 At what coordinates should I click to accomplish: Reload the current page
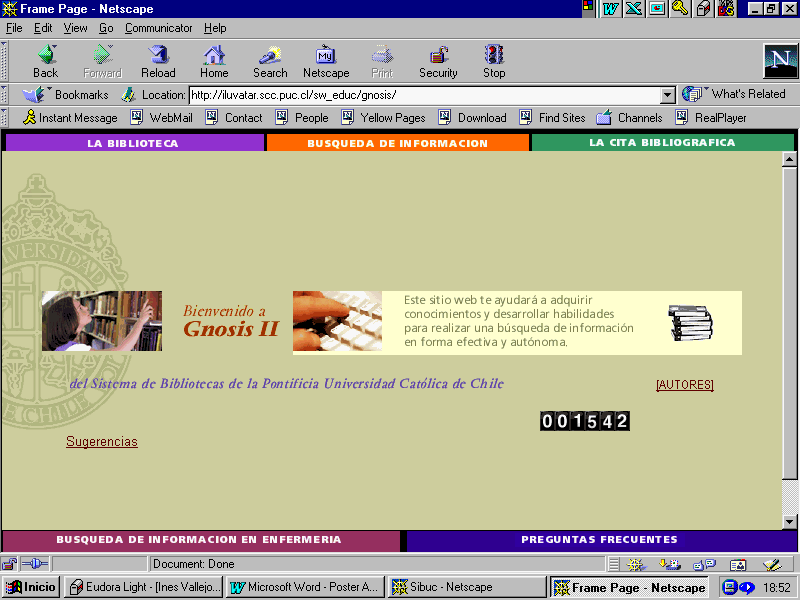coord(158,56)
